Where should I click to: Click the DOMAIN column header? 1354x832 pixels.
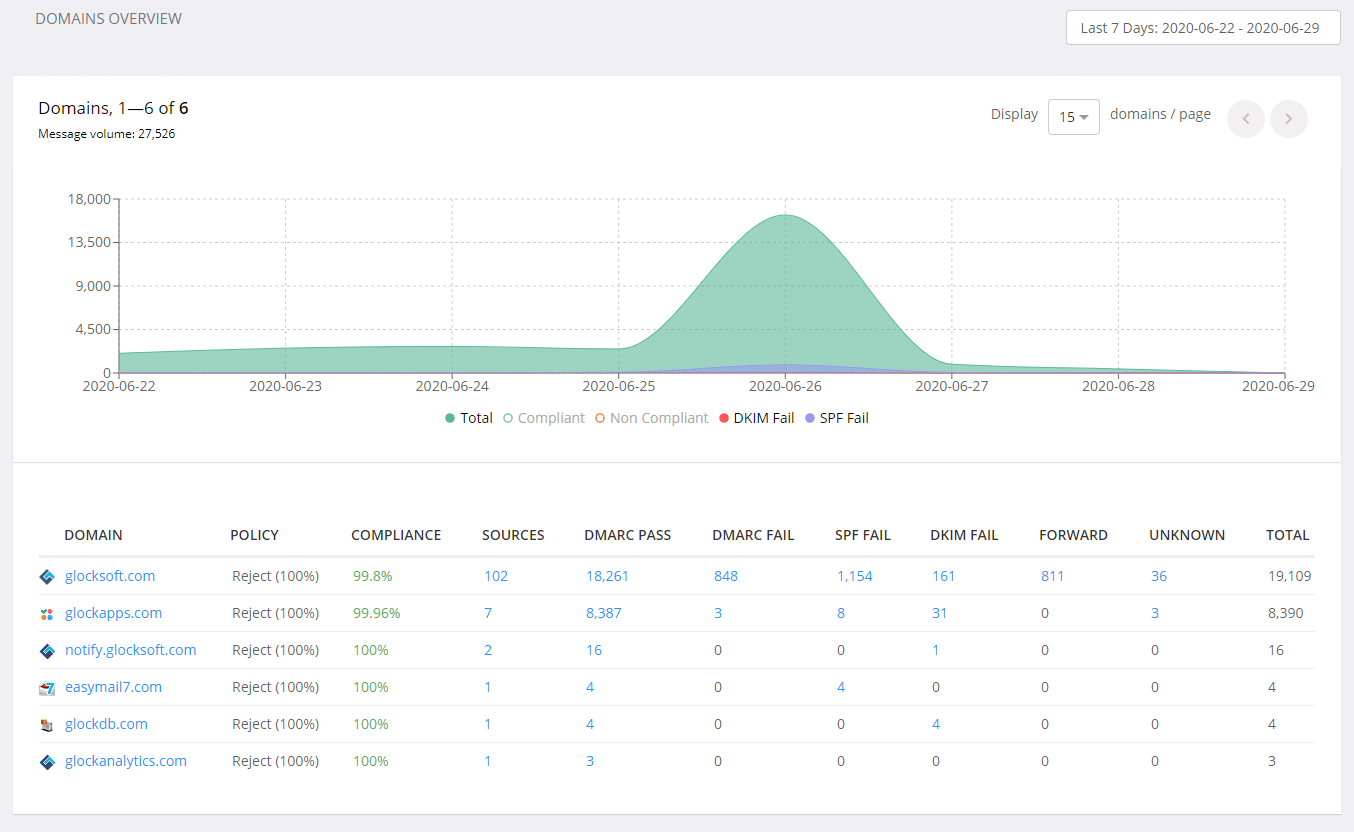point(93,535)
